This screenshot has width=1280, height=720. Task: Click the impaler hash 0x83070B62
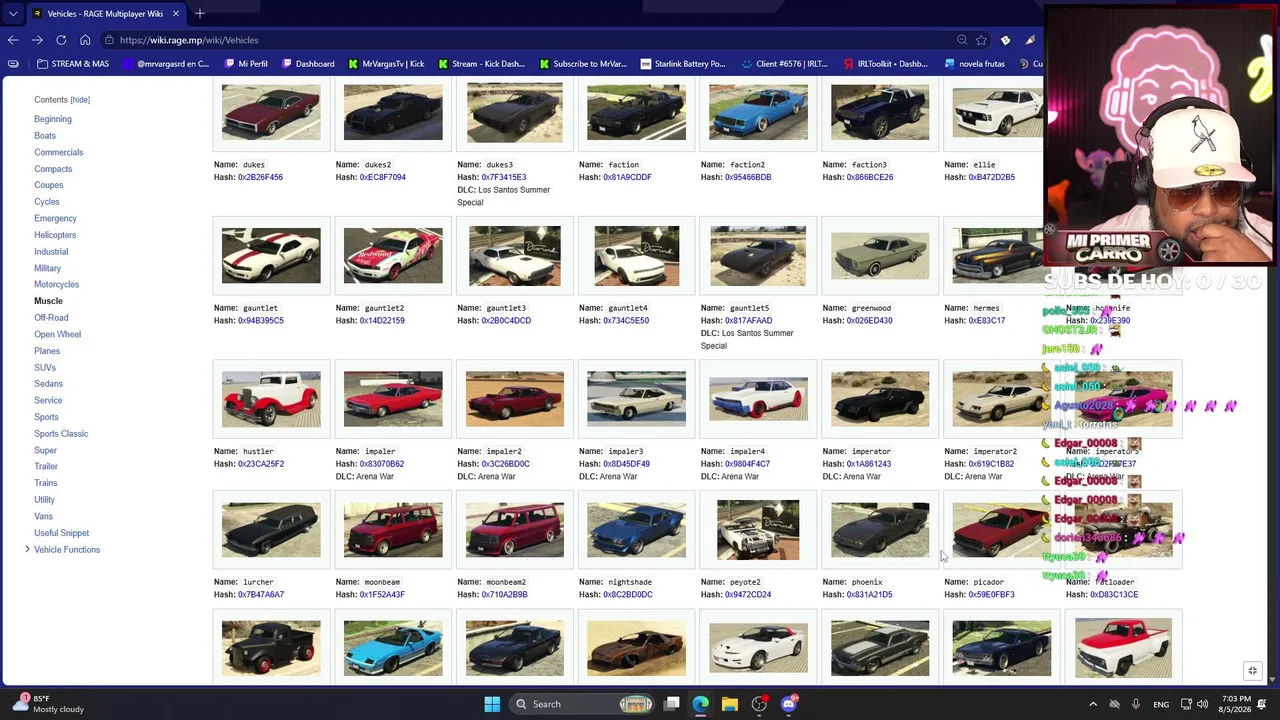[382, 464]
